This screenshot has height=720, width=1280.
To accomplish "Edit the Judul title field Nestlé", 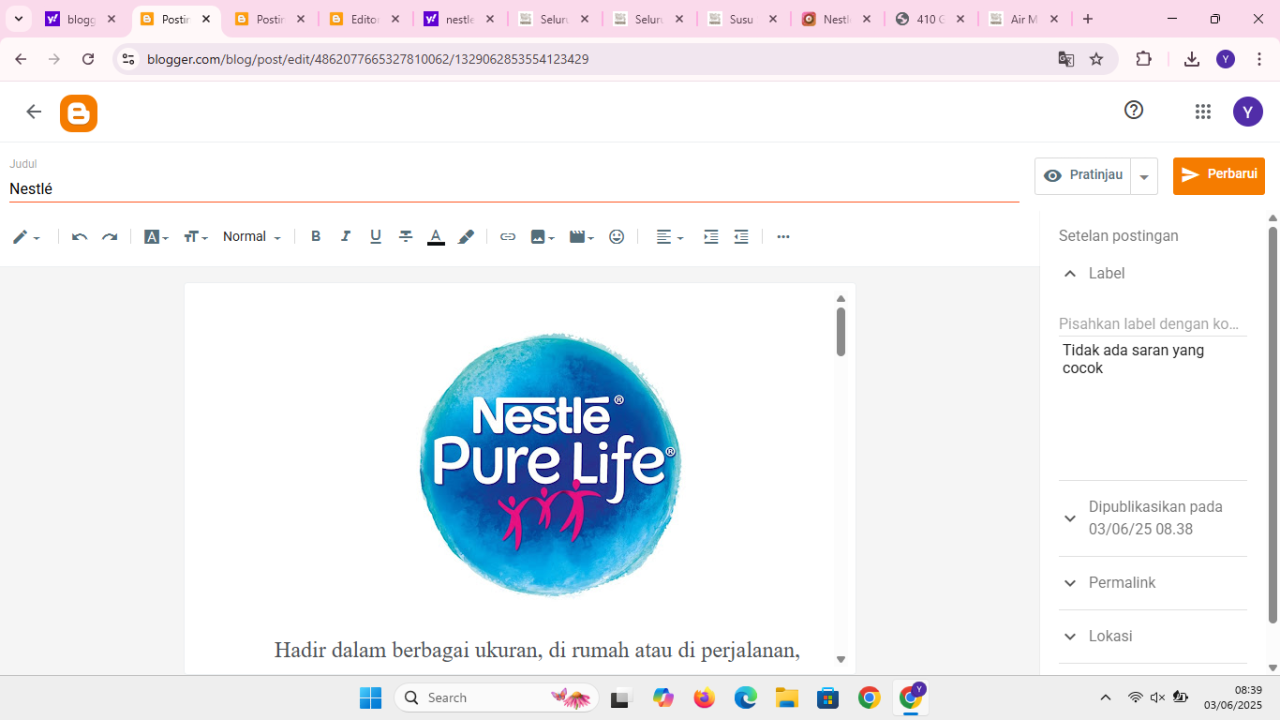I will 514,189.
